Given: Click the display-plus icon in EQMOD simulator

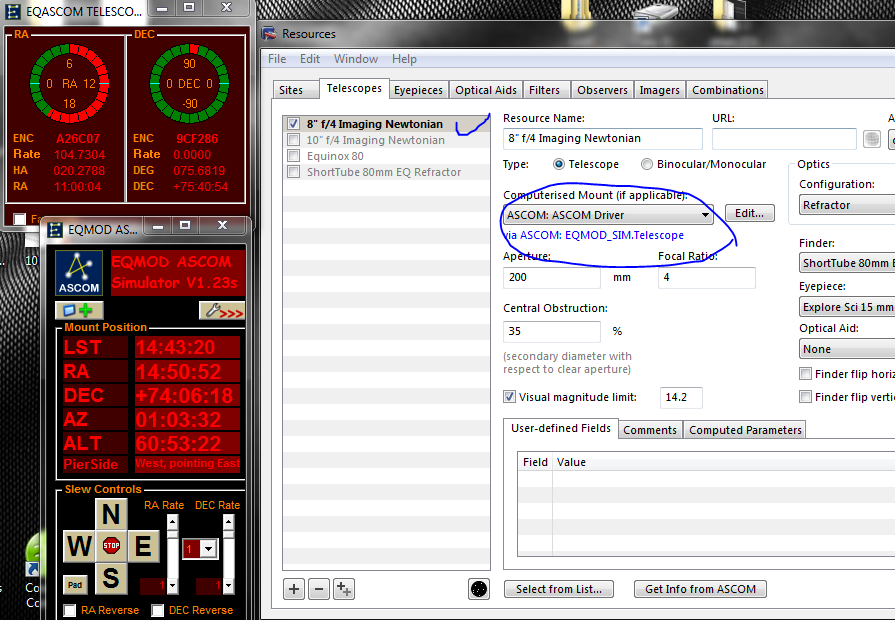Looking at the screenshot, I should point(79,310).
